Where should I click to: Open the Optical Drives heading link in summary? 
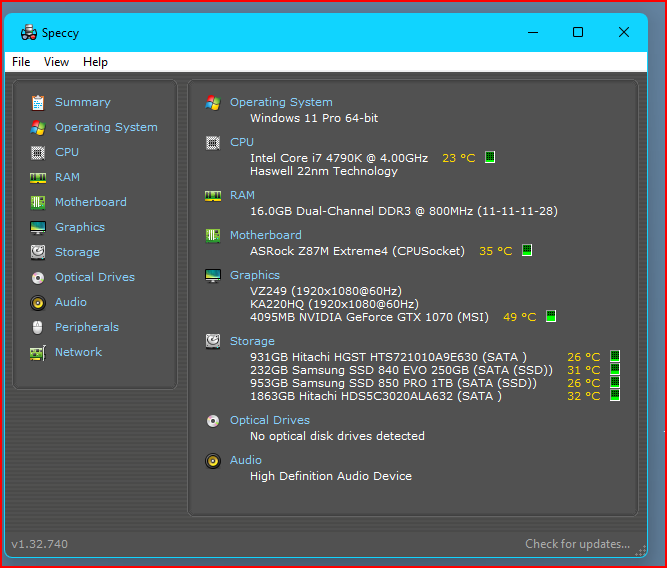click(x=270, y=420)
